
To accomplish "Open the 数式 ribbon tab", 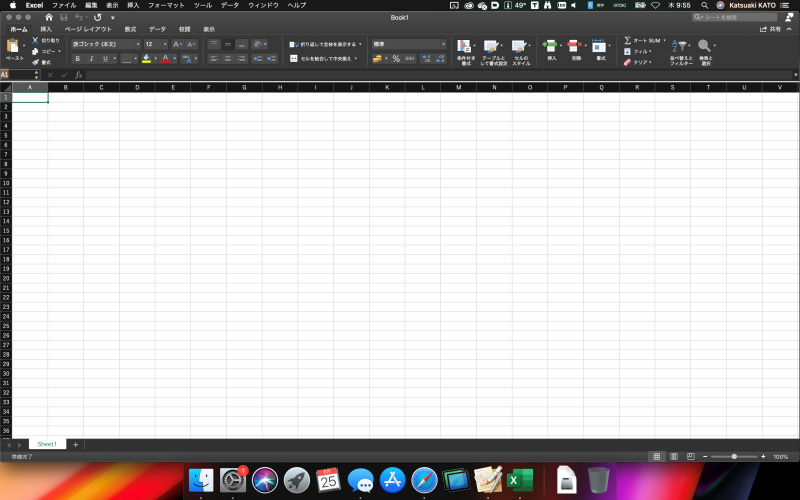I will 131,30.
